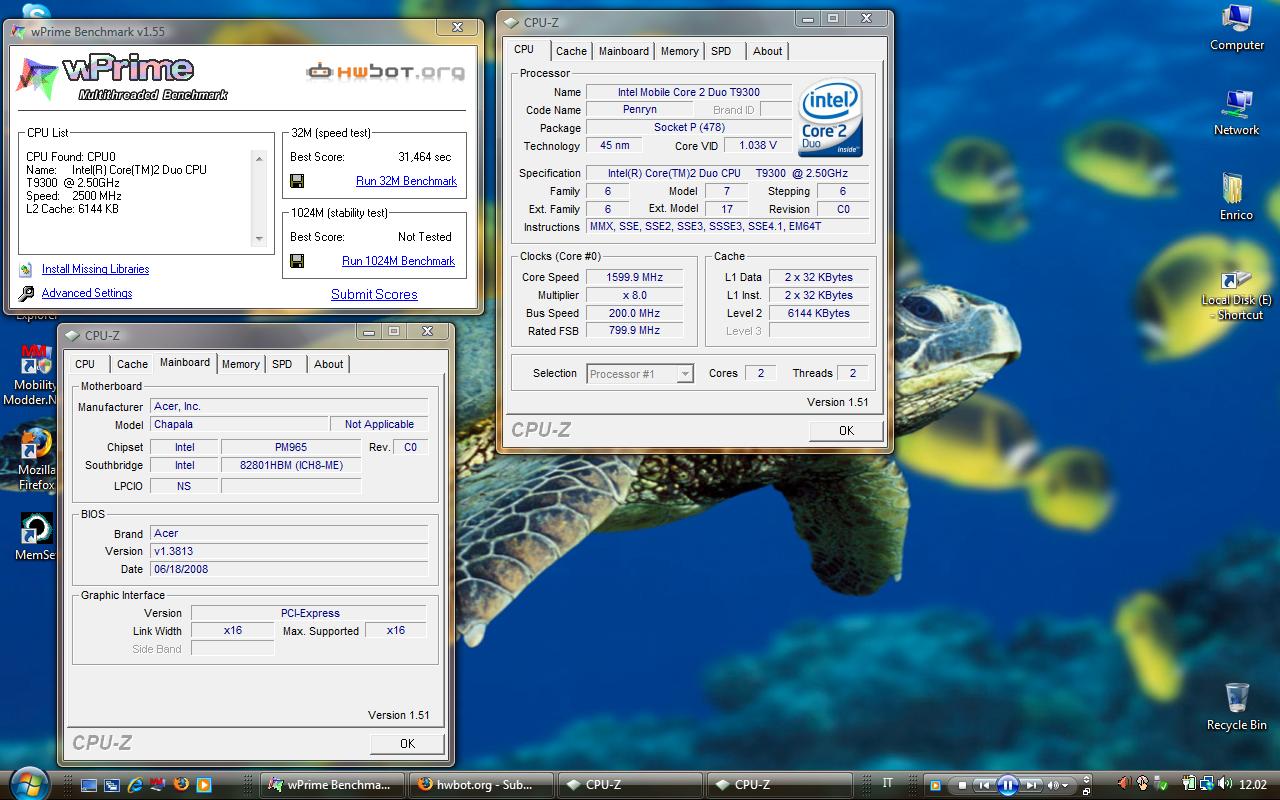Click the hwbot.org logo in wPrime
This screenshot has height=800, width=1280.
point(385,71)
